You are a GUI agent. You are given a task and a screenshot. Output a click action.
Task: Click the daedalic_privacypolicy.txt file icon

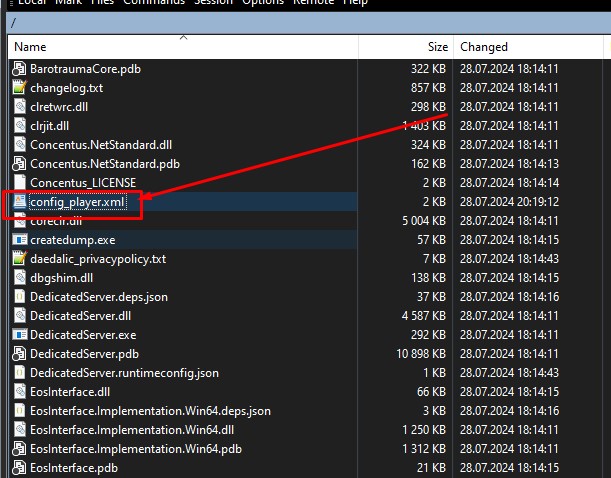pyautogui.click(x=19, y=259)
